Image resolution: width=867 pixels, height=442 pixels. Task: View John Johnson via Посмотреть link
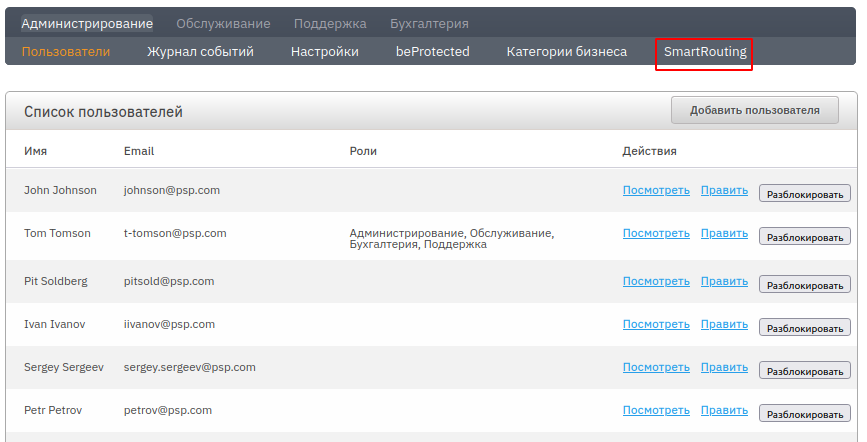coord(656,190)
